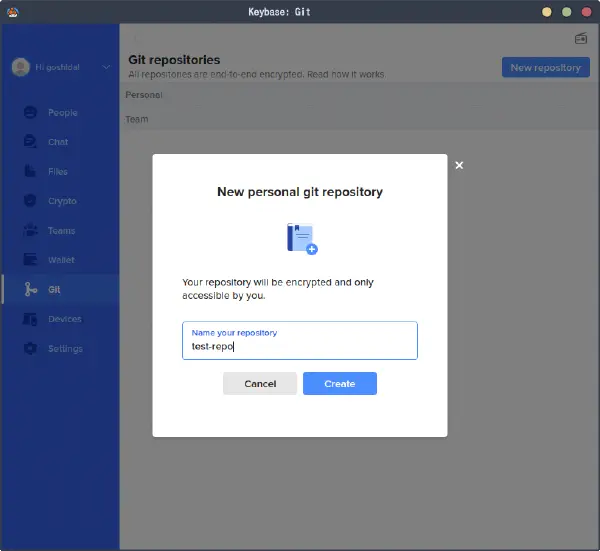Screen dimensions: 600x551
Task: Click the radio broadcast icon at the top right
Action: [581, 38]
